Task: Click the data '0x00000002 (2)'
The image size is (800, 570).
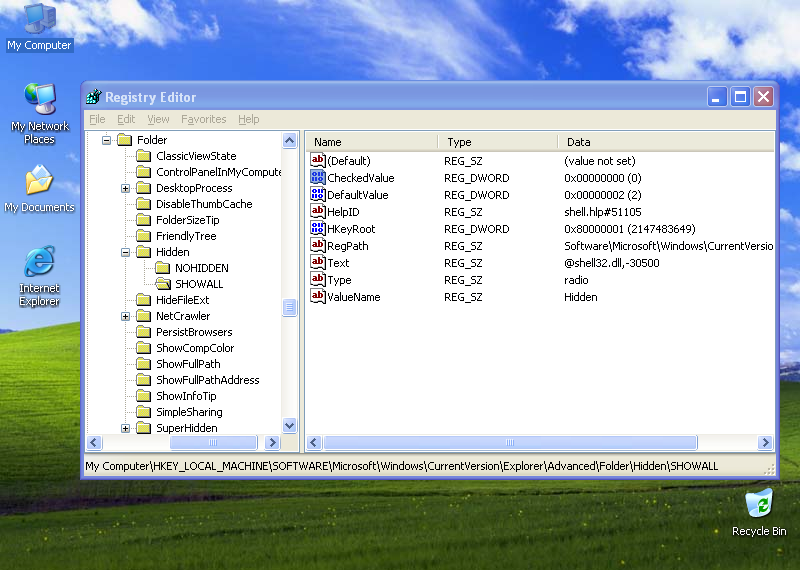Action: (x=603, y=195)
